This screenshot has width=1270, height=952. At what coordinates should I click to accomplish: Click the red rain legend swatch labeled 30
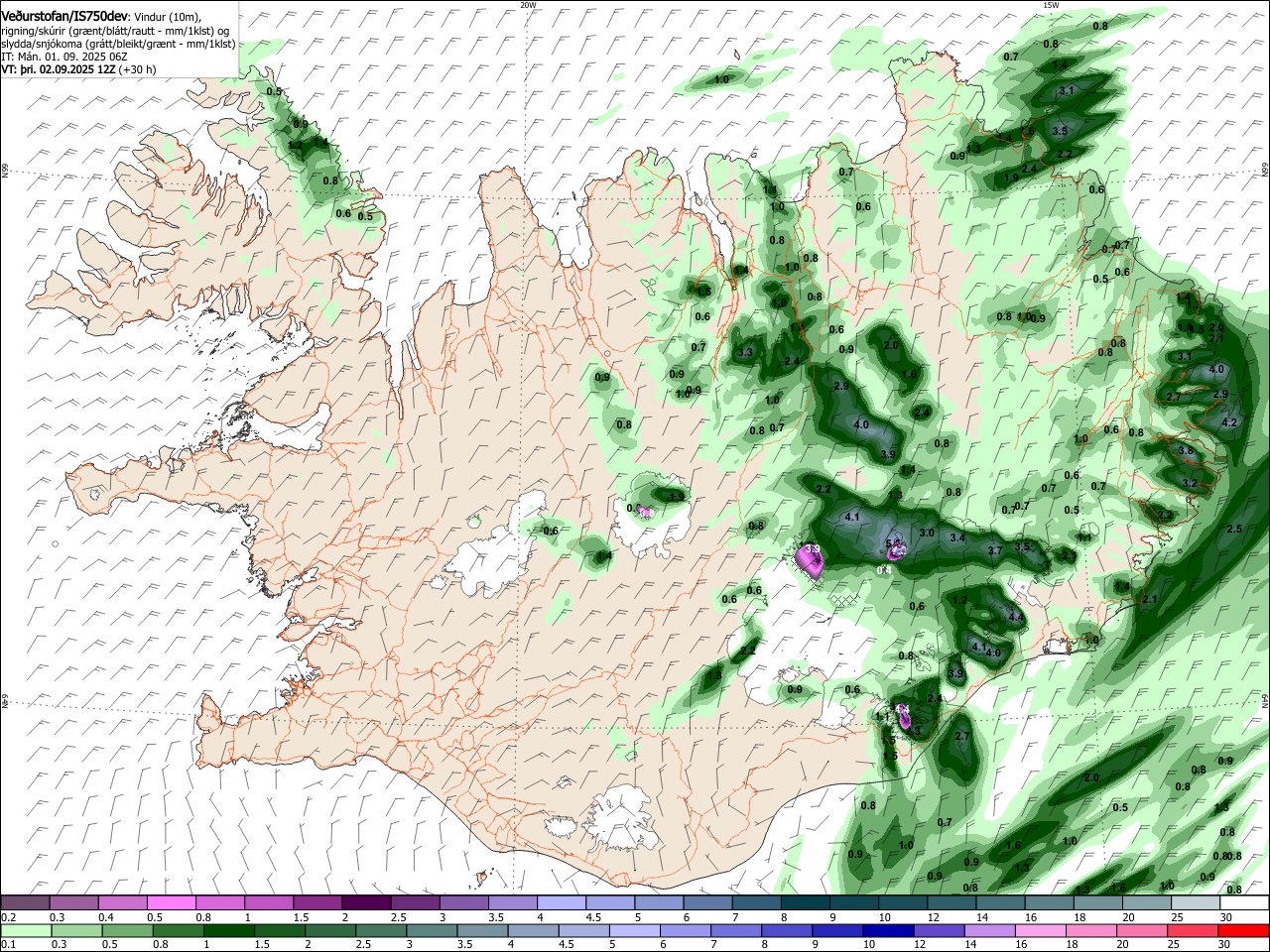coord(1244,931)
